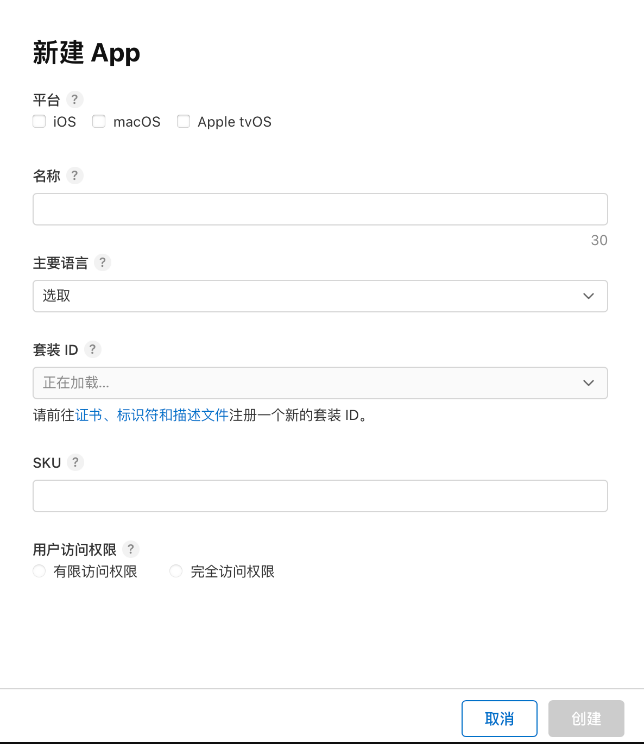Click the 30 character counter

[x=599, y=240]
